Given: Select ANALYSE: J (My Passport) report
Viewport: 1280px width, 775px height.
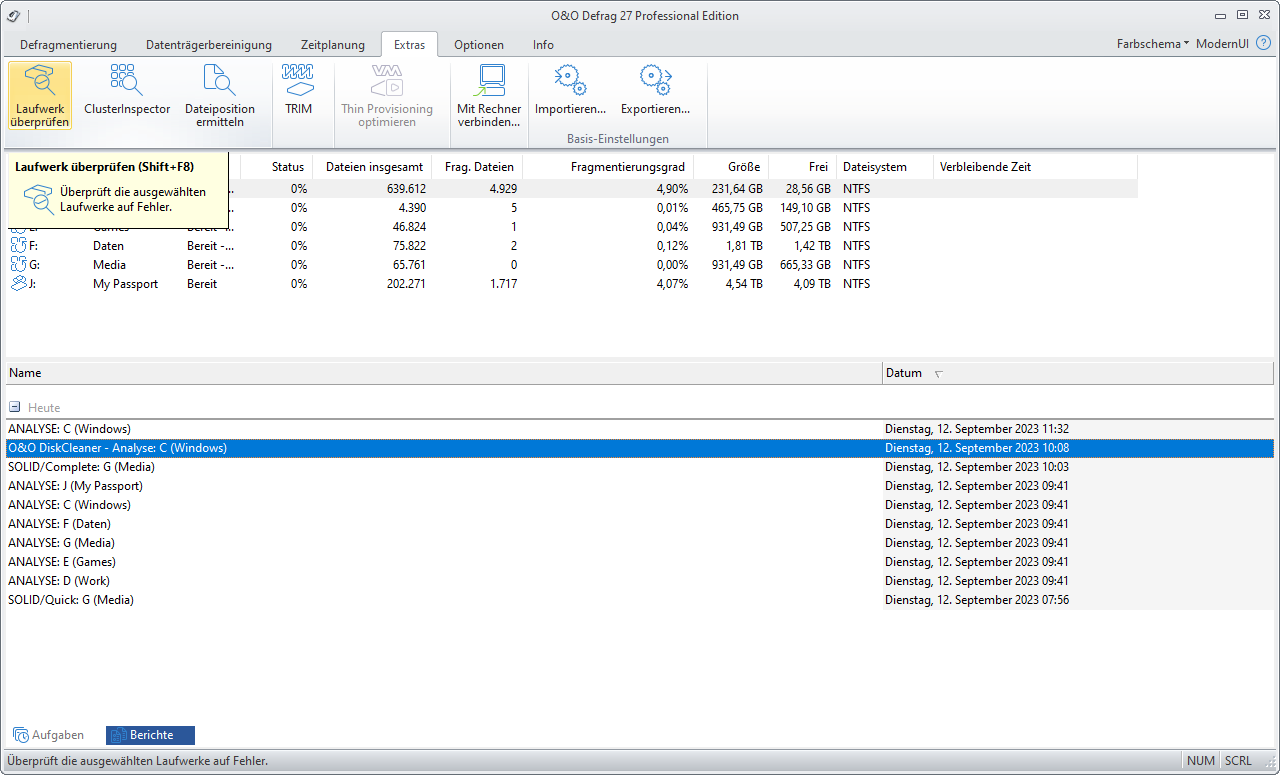Looking at the screenshot, I should 639,486.
